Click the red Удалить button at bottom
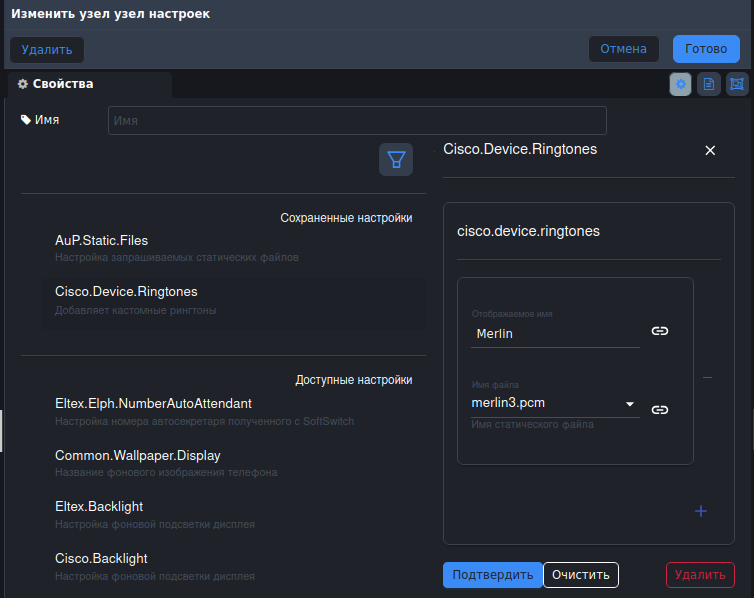Image resolution: width=754 pixels, height=598 pixels. click(x=700, y=575)
